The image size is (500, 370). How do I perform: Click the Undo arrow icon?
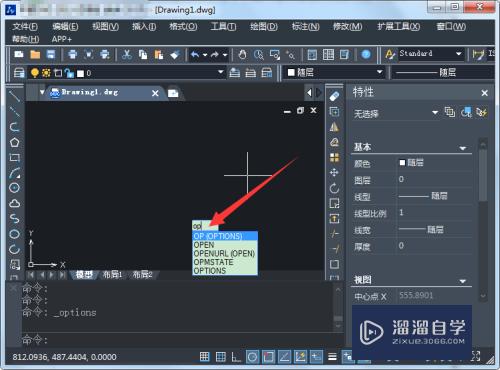[195, 54]
